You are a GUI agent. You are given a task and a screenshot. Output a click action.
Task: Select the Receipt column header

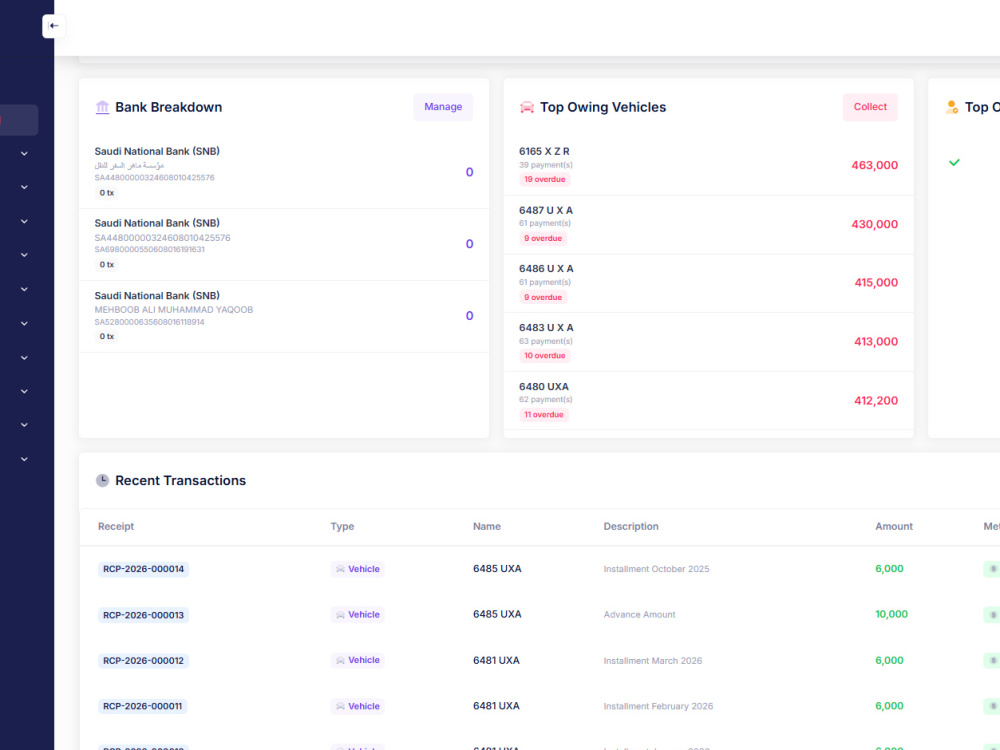[116, 526]
